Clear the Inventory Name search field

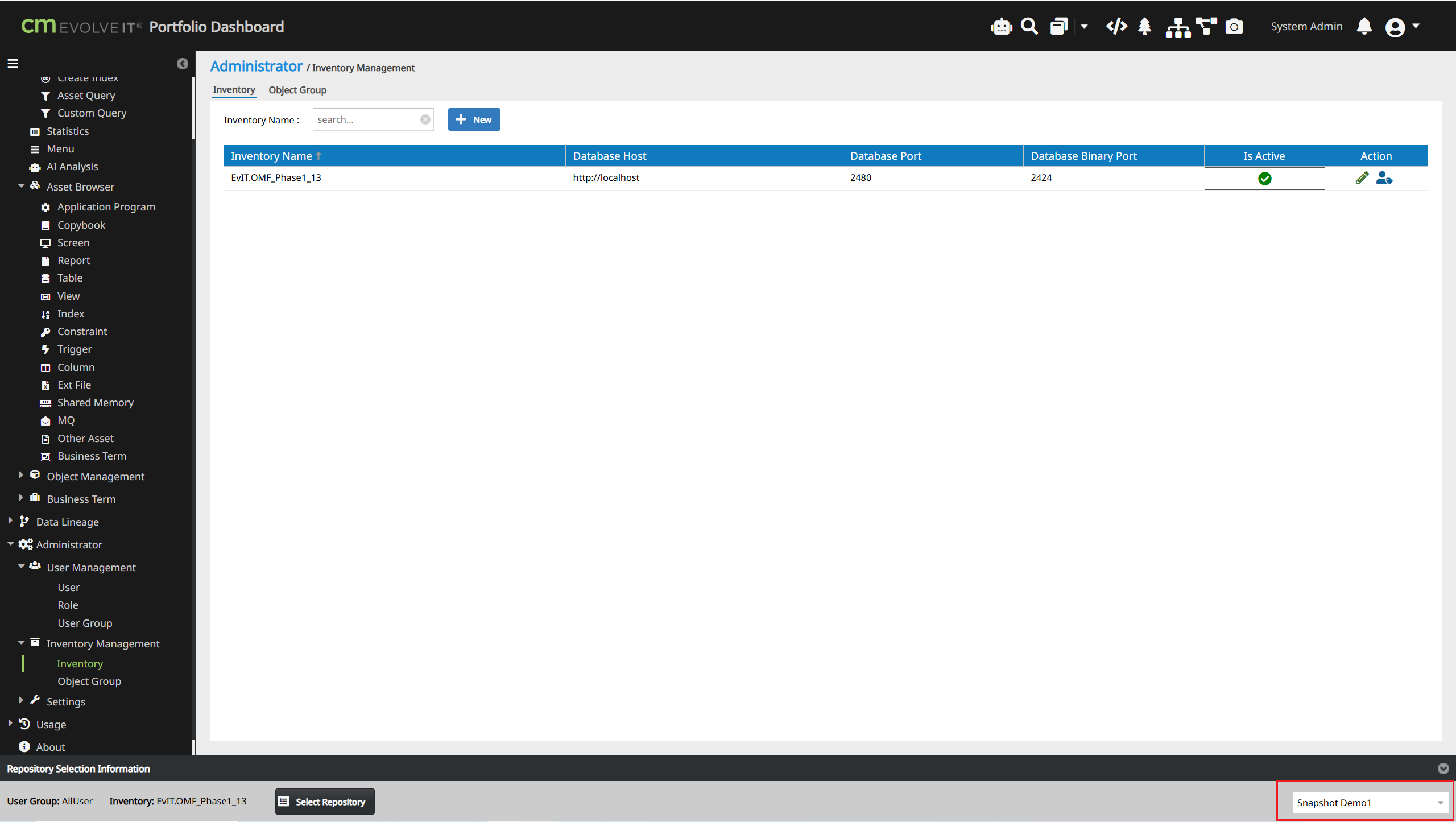point(425,119)
